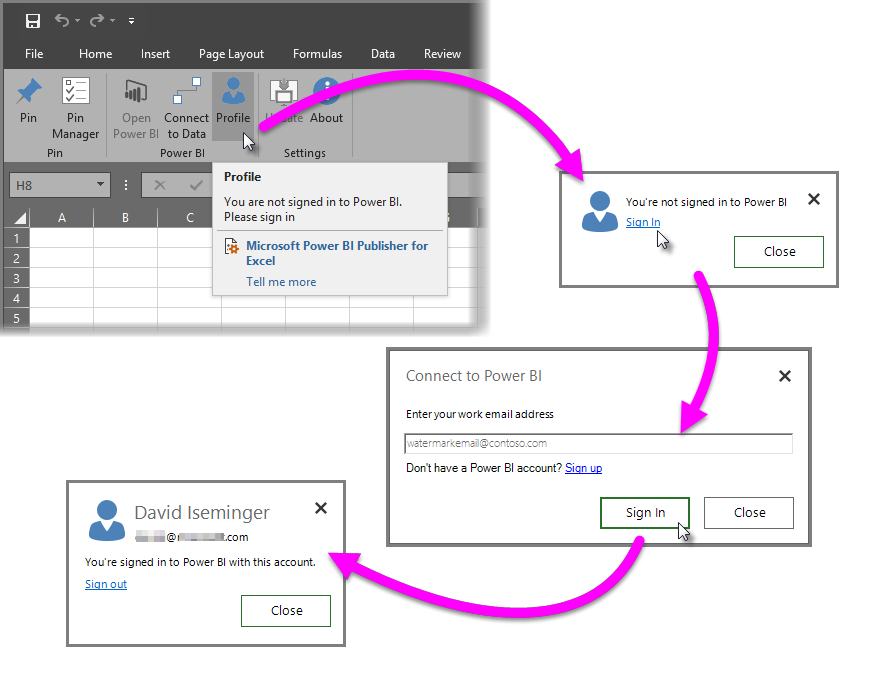Image resolution: width=874 pixels, height=684 pixels.
Task: Click the Undo arrow icon
Action: [x=62, y=20]
